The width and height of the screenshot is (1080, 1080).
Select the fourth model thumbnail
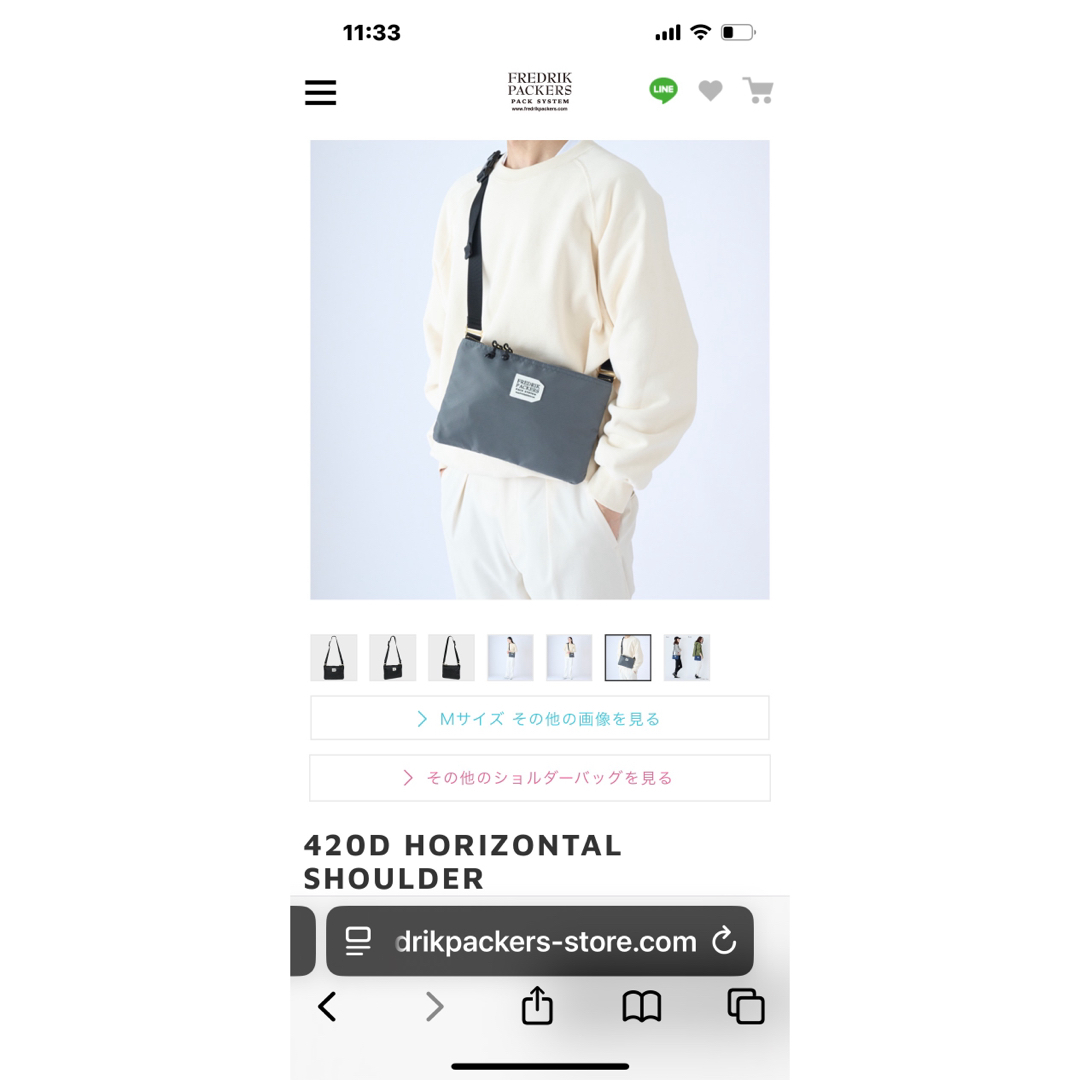point(510,658)
